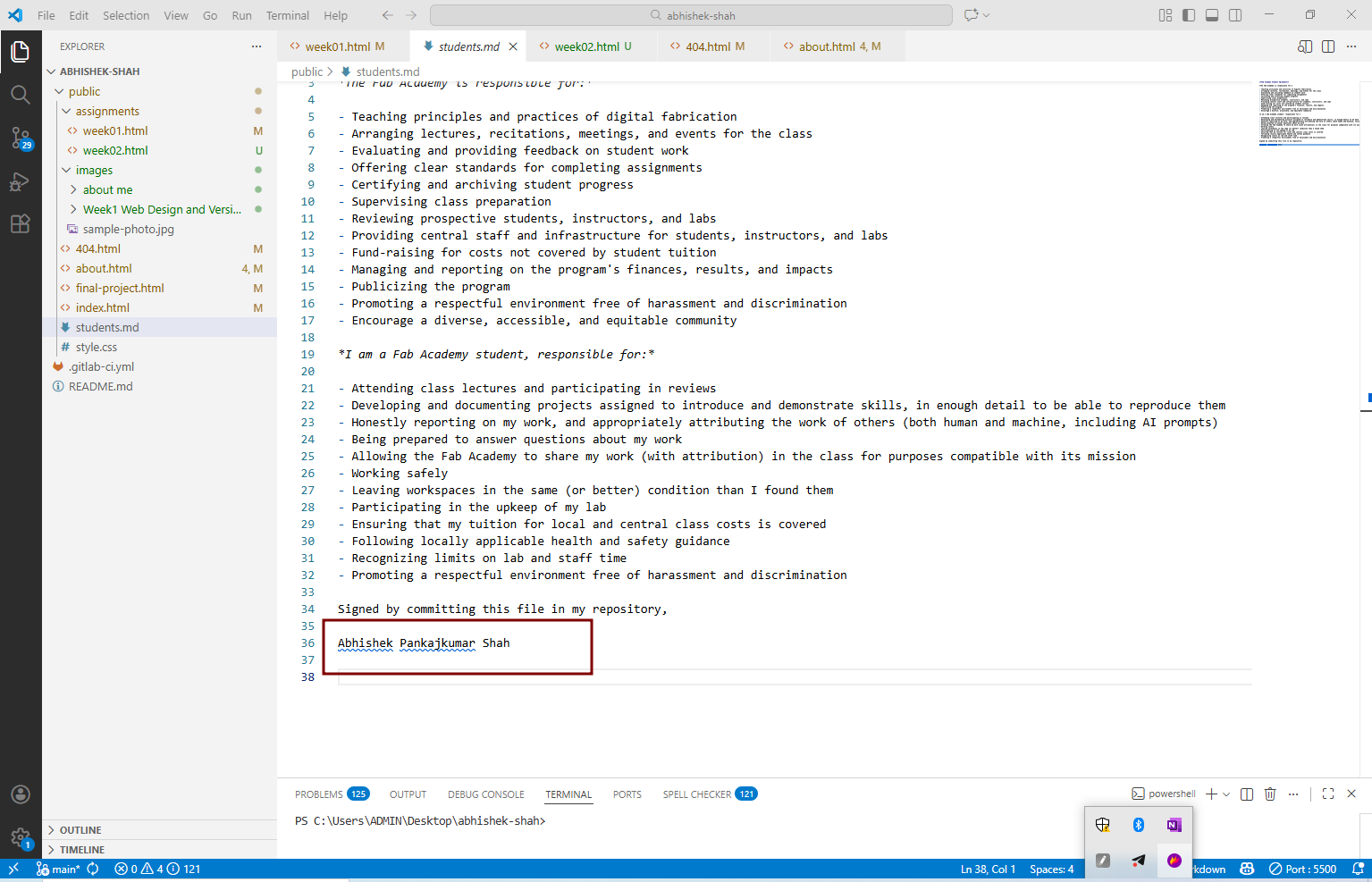This screenshot has width=1372, height=882.
Task: Click the Explorer files icon
Action: (21, 52)
